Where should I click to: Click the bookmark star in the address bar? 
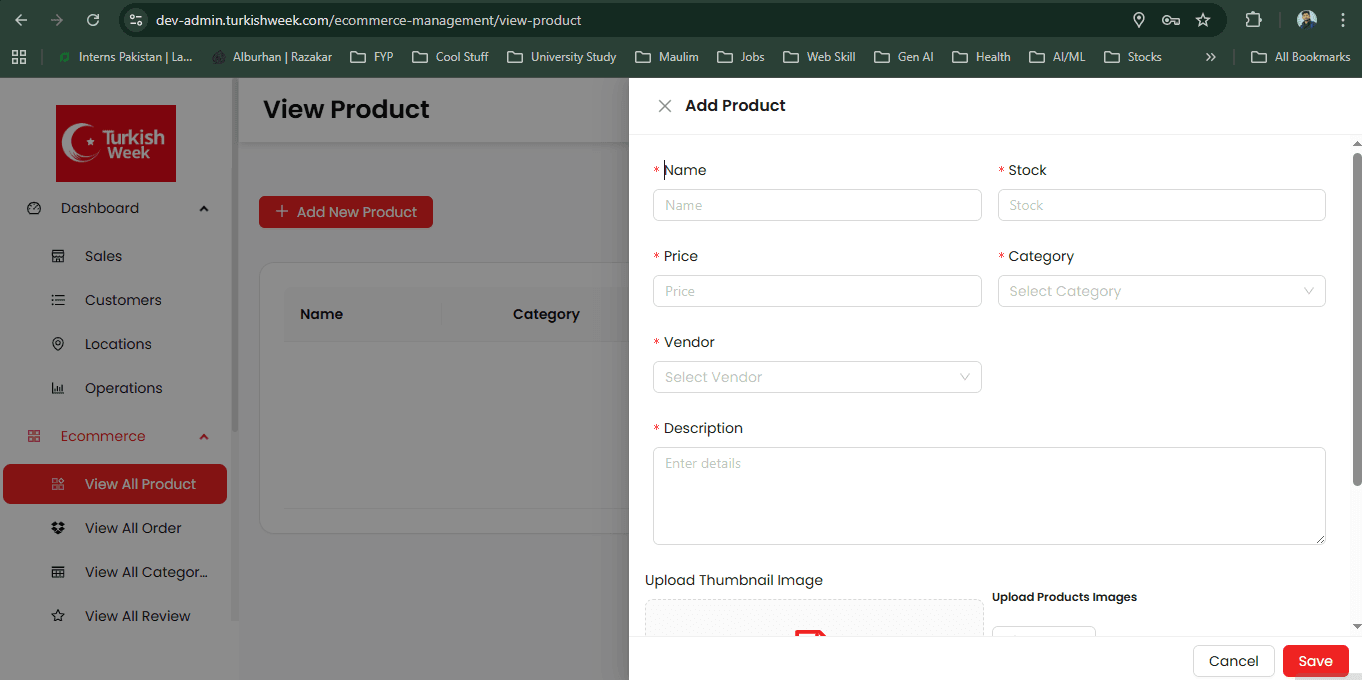1203,19
